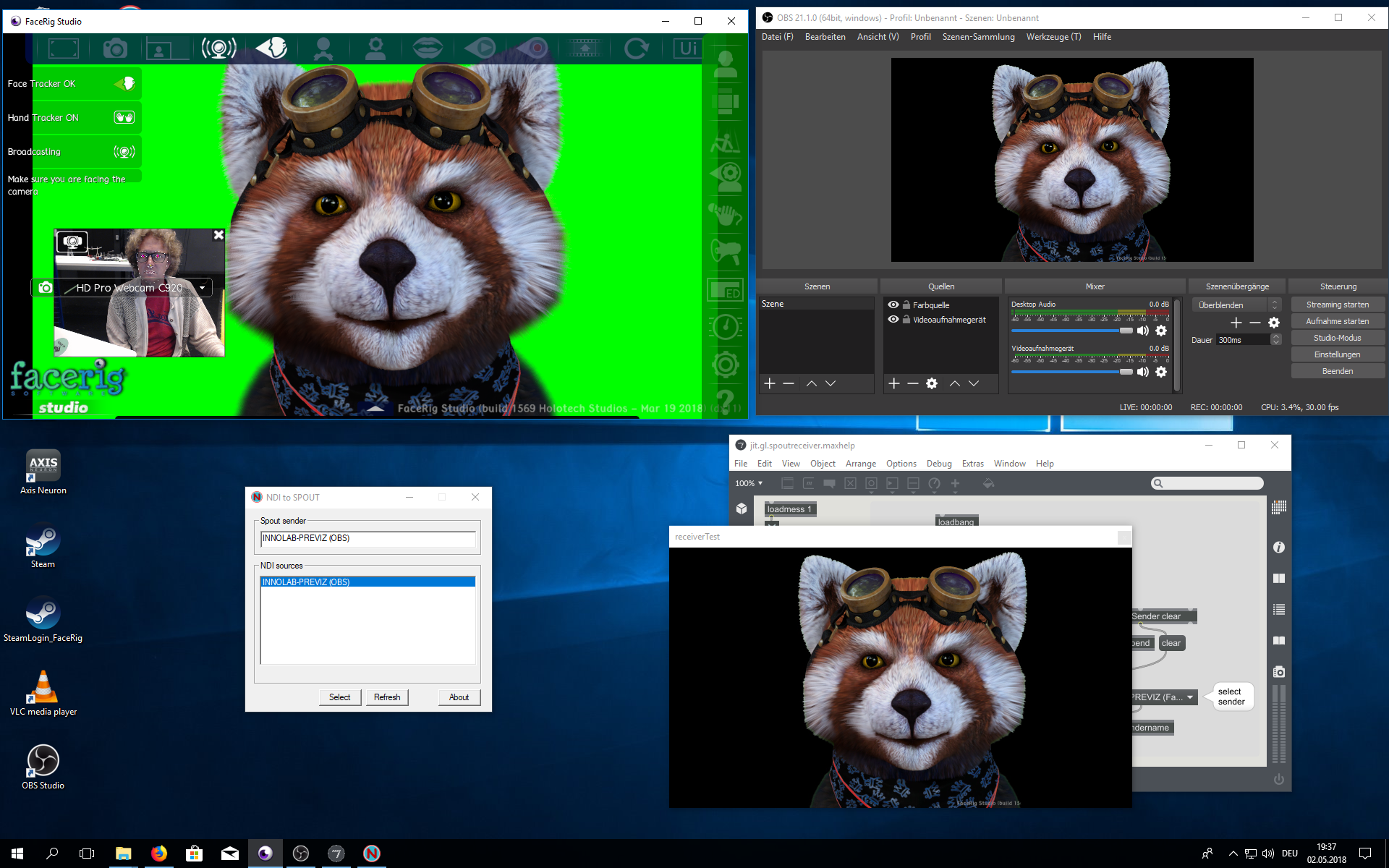Open source properties gear for Videoaufnahmegerät in OBS Mixer
The height and width of the screenshot is (868, 1389).
(1162, 372)
